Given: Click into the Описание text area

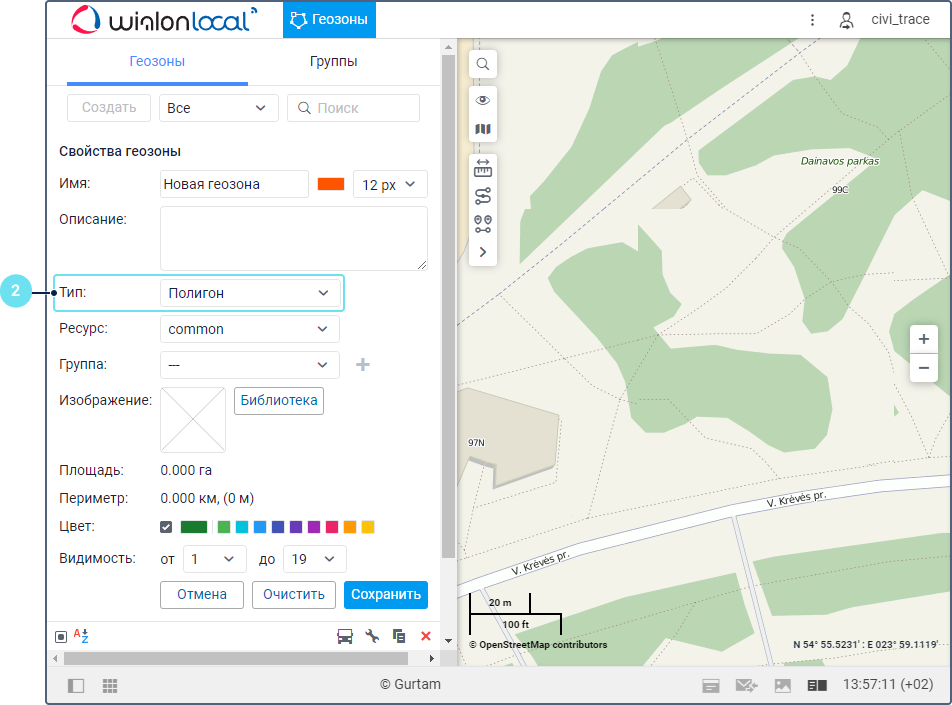Looking at the screenshot, I should coord(293,238).
